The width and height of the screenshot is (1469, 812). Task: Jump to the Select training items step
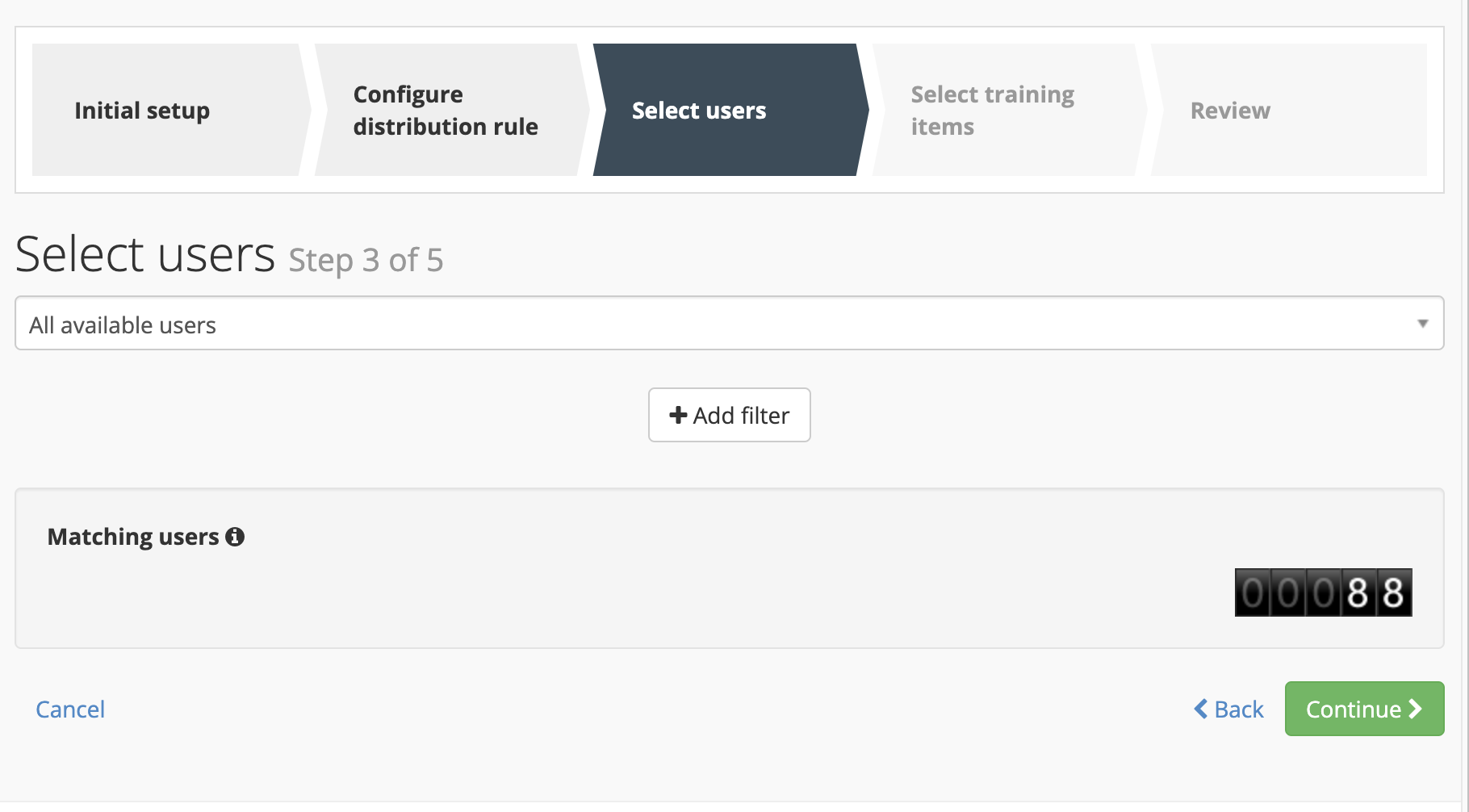pos(992,111)
